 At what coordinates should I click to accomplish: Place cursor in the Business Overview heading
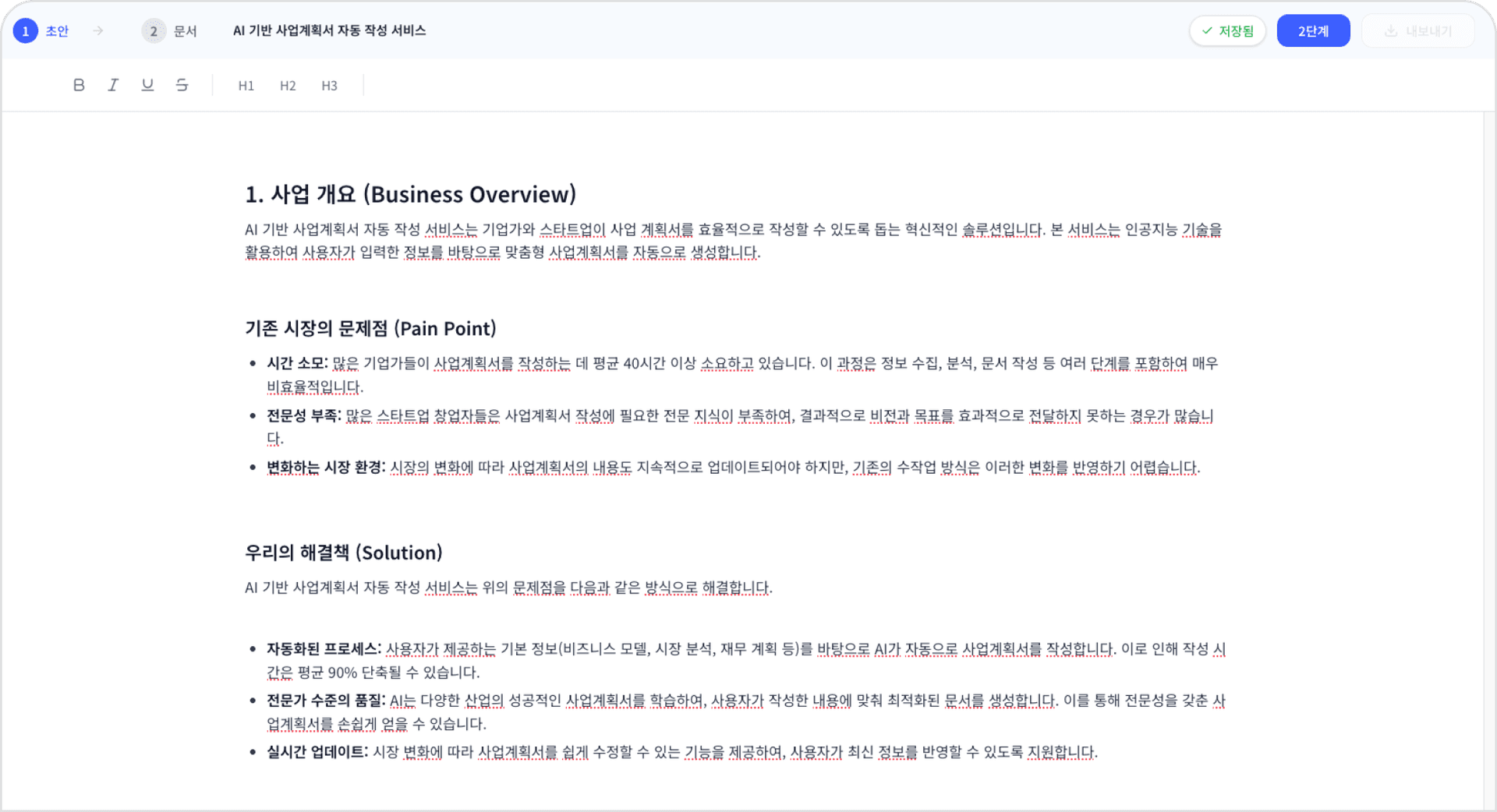tap(410, 194)
